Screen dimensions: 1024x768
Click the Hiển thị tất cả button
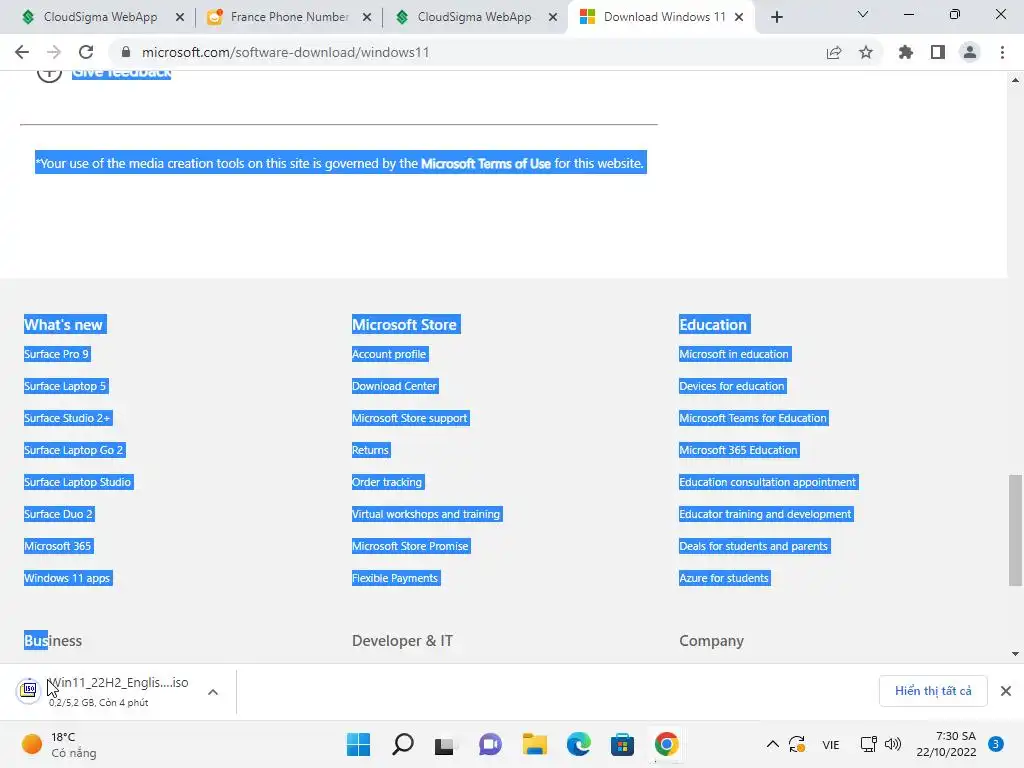coord(933,691)
